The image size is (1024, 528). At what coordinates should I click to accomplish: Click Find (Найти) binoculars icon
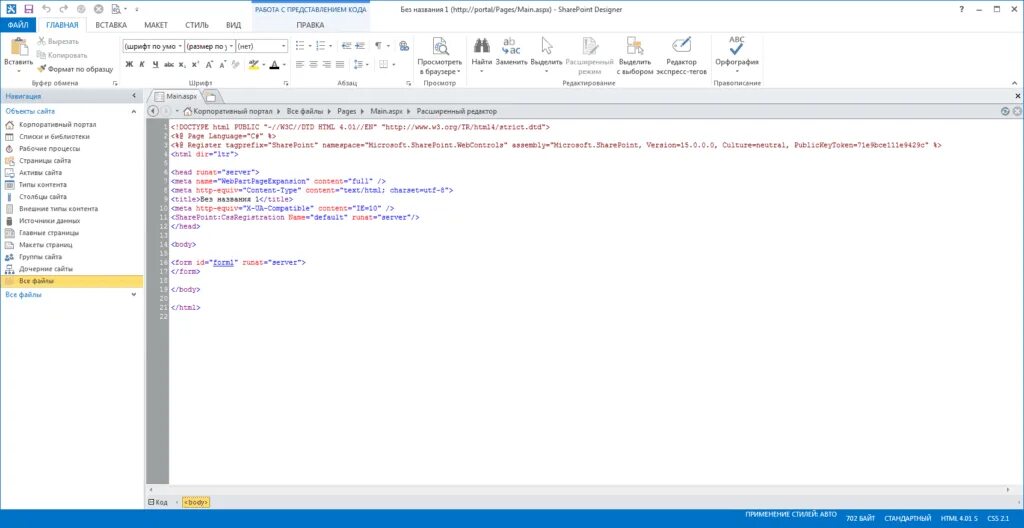pos(482,46)
